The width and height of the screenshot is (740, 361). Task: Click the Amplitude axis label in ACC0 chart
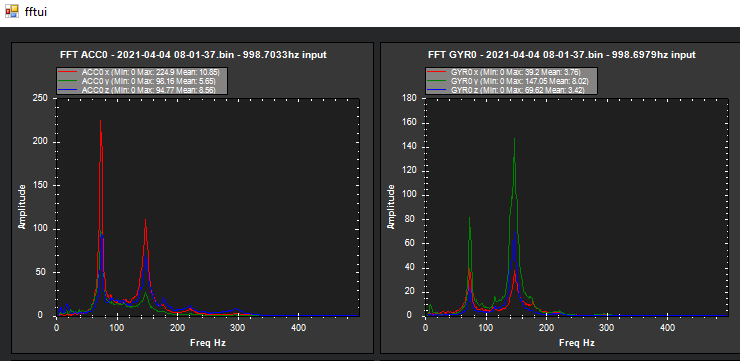coord(22,207)
